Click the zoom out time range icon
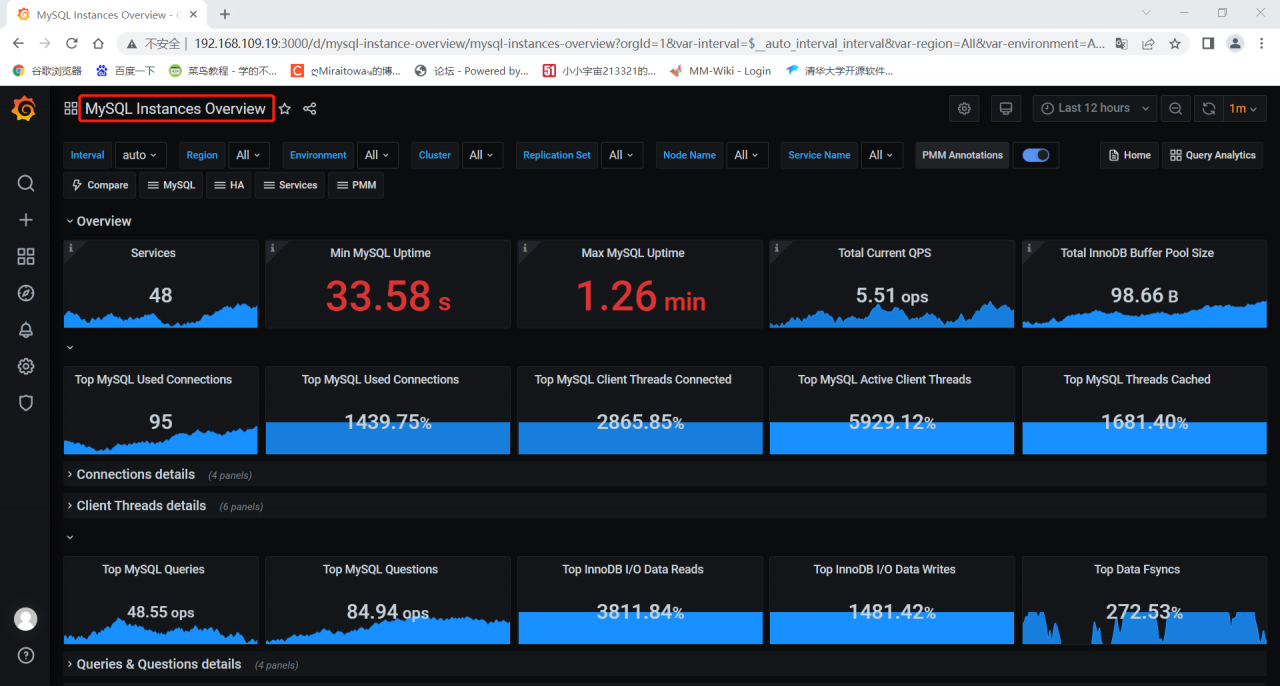Screen dimensions: 1280x686 coord(1175,108)
